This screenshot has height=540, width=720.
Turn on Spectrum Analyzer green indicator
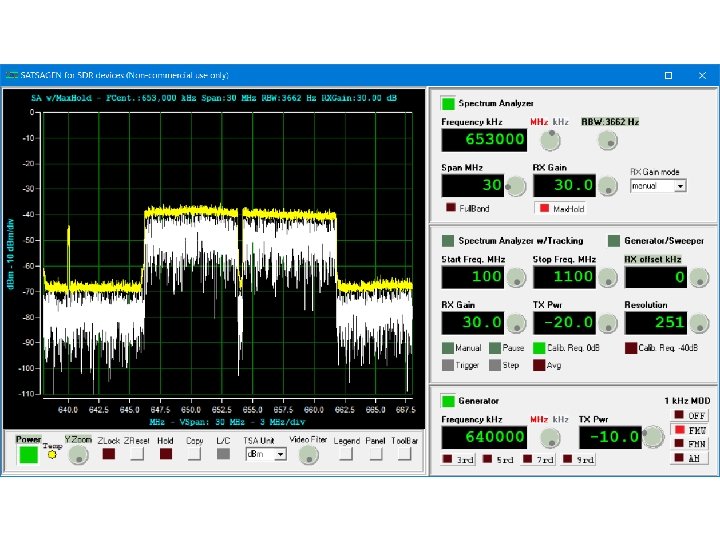(448, 103)
